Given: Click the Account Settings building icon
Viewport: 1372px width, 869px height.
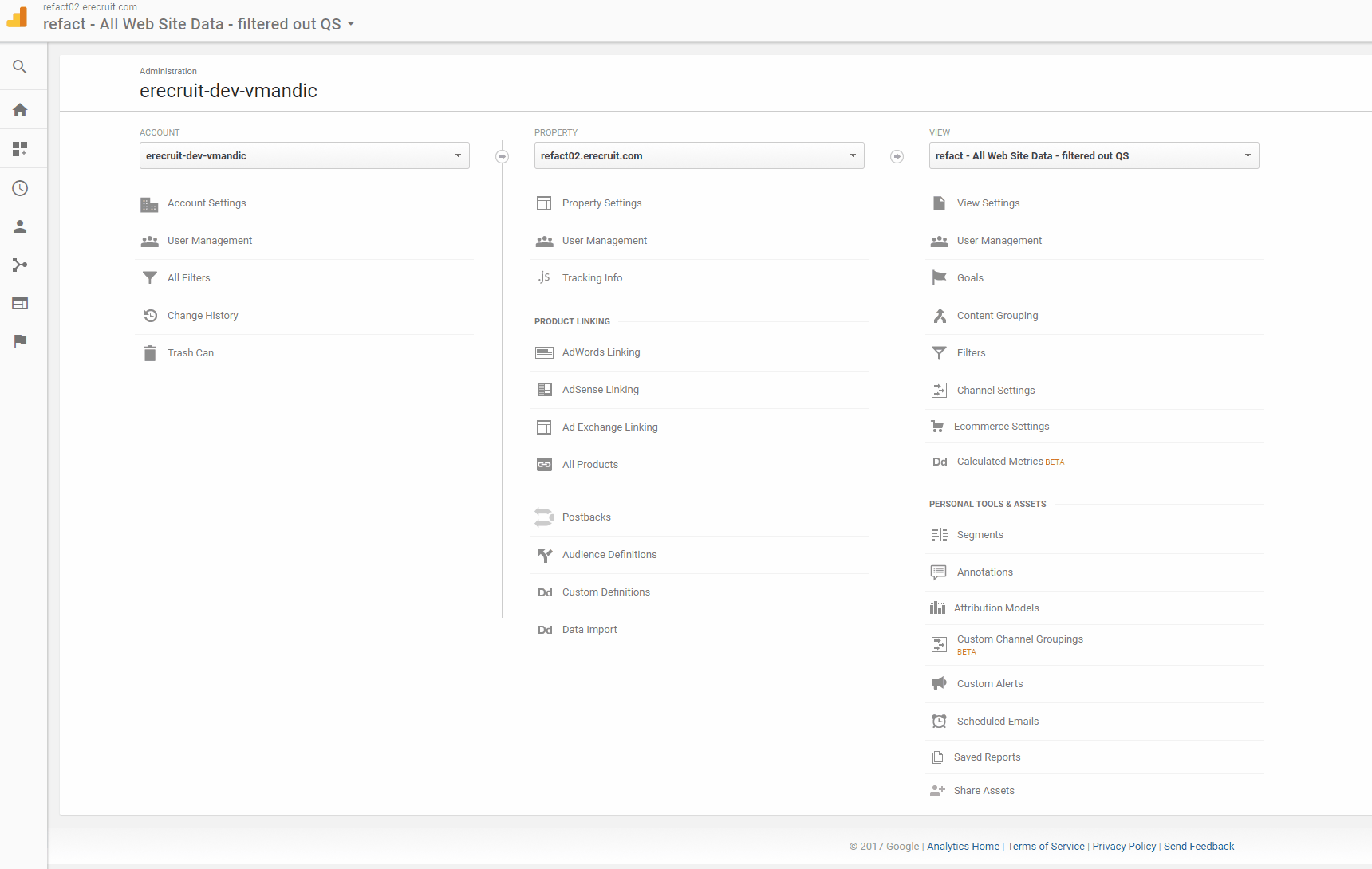Looking at the screenshot, I should 149,204.
